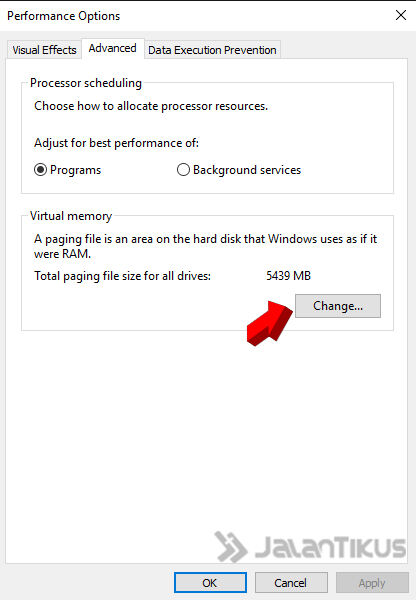Close the Performance Options window
Image resolution: width=416 pixels, height=600 pixels.
[401, 15]
